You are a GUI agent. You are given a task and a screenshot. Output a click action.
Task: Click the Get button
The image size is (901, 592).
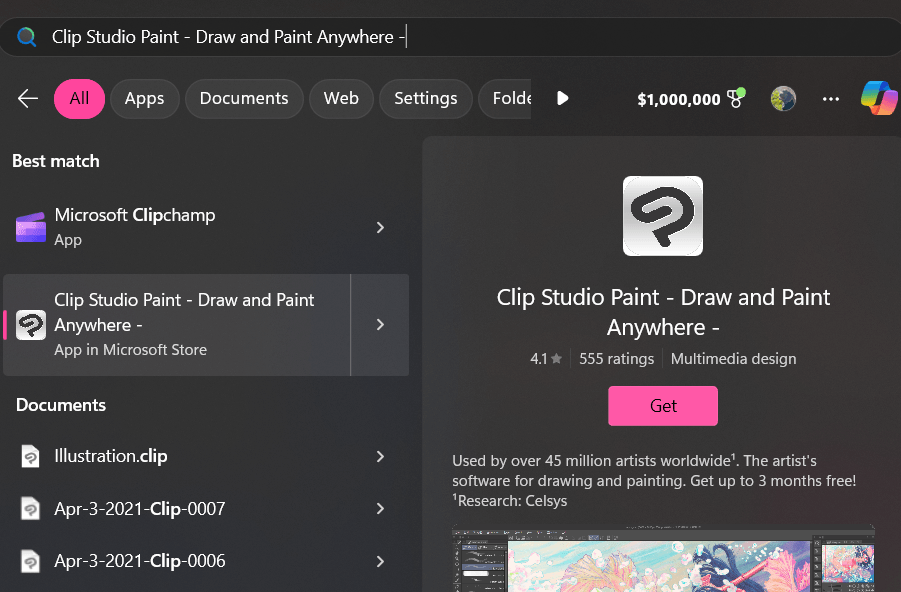click(x=663, y=406)
